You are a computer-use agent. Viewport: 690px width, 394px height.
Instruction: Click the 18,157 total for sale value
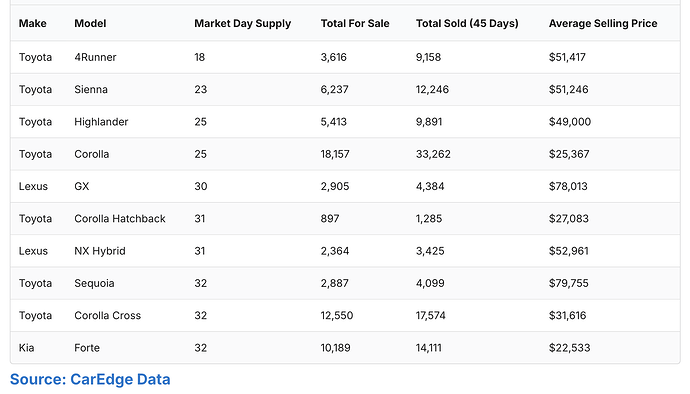(x=335, y=154)
